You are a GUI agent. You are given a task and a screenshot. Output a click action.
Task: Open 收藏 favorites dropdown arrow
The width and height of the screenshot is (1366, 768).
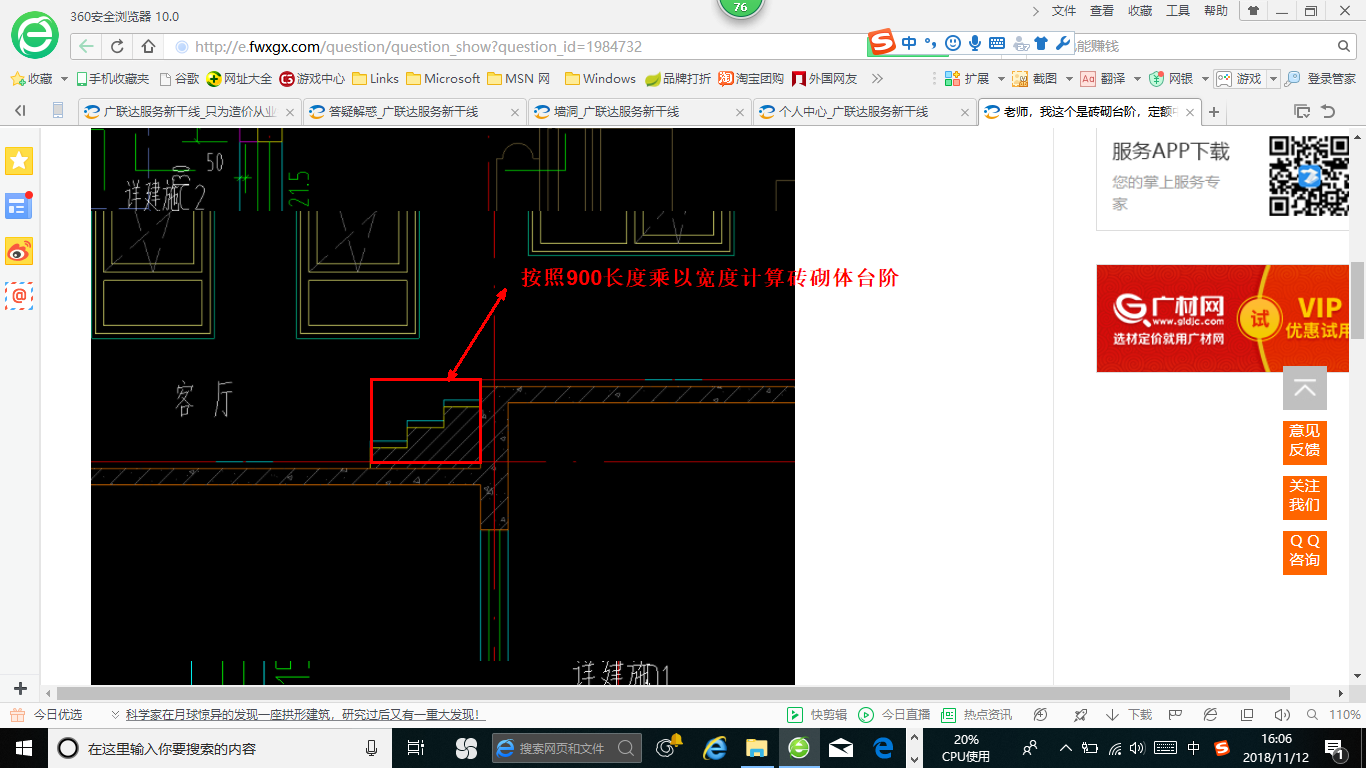point(65,78)
